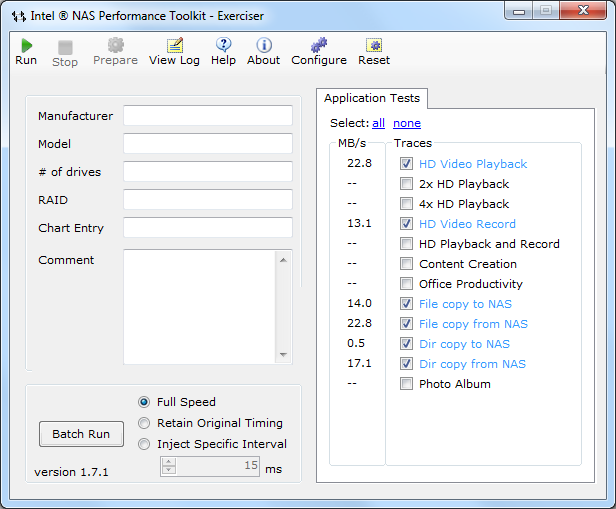Uncheck the HD Video Record trace

click(406, 223)
